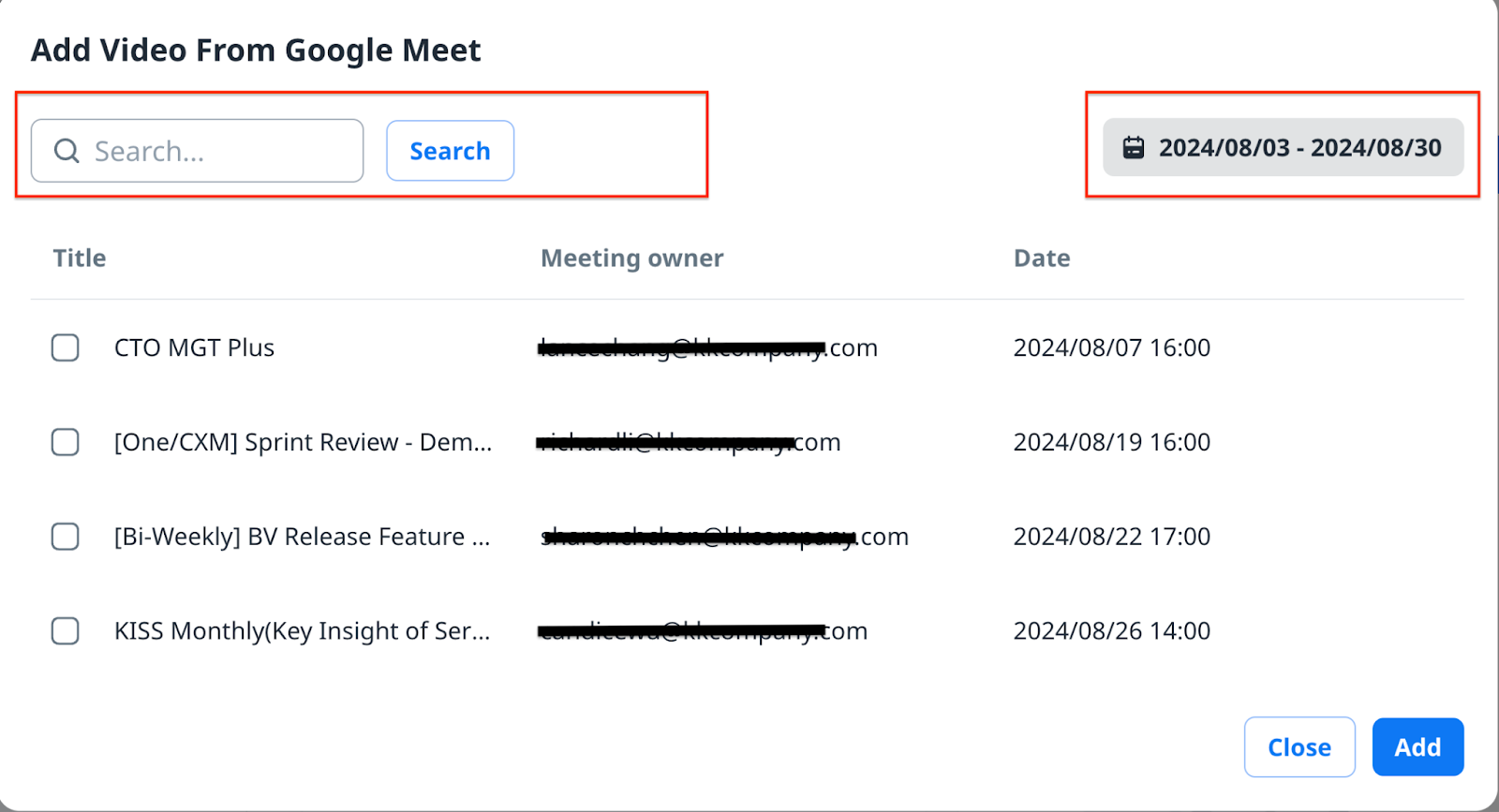Click the magnifier icon in search box

coord(67,151)
